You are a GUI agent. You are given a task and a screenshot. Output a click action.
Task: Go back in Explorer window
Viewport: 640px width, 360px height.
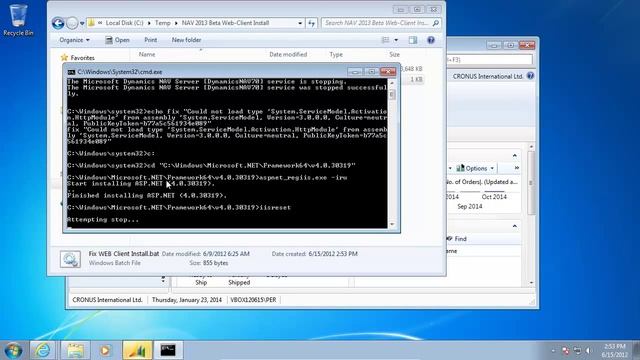[x=58, y=23]
